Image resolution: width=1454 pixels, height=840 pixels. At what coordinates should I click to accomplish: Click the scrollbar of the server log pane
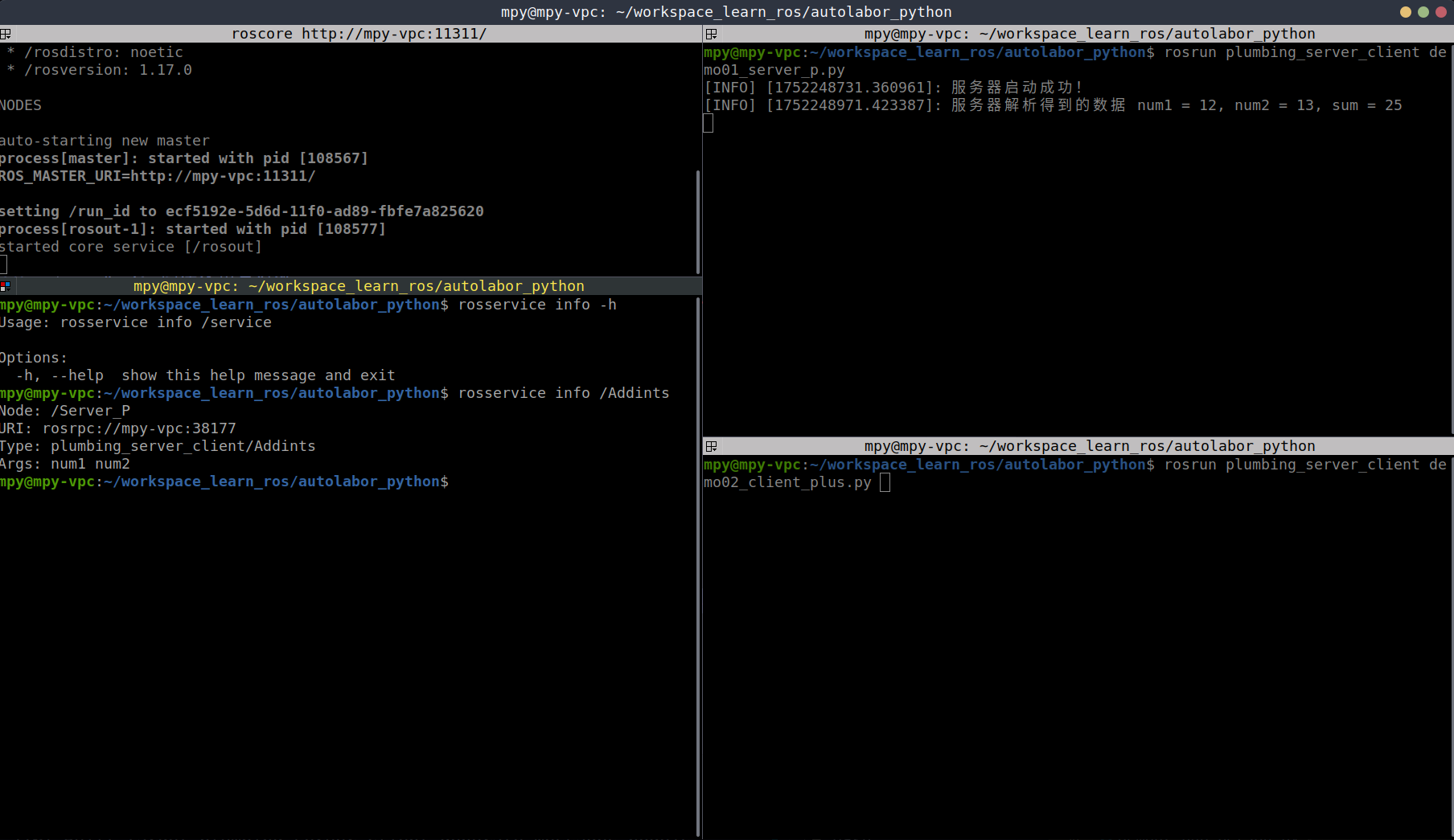1451,241
